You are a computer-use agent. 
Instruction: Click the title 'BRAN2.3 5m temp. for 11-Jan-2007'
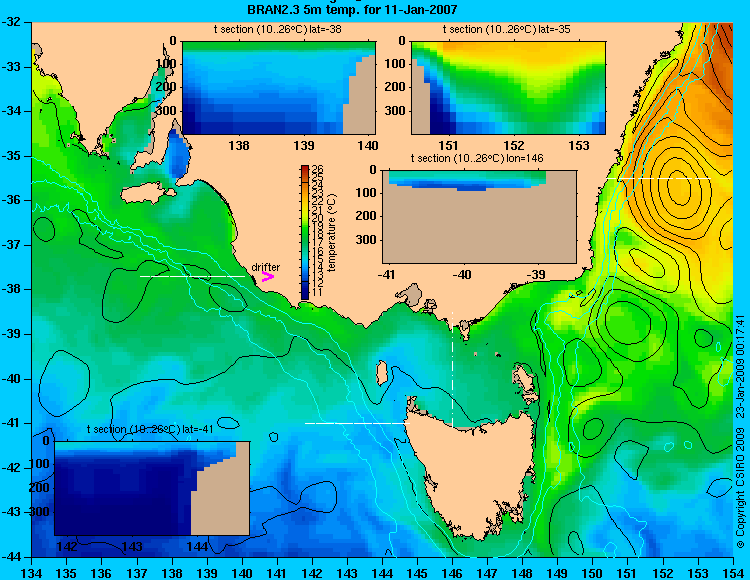coord(352,9)
